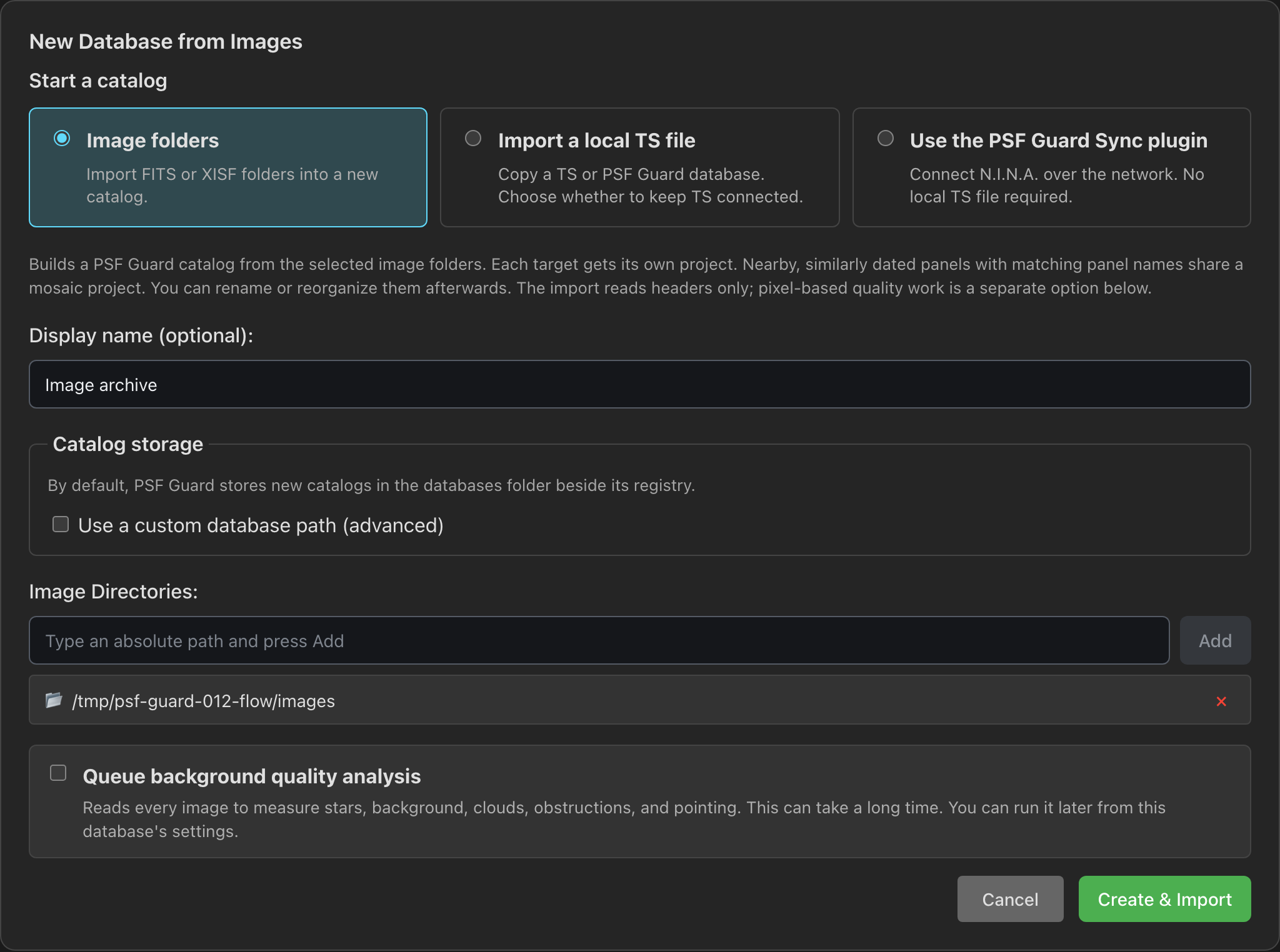1280x952 pixels.
Task: Select the Image folders radio button
Action: pyautogui.click(x=62, y=138)
